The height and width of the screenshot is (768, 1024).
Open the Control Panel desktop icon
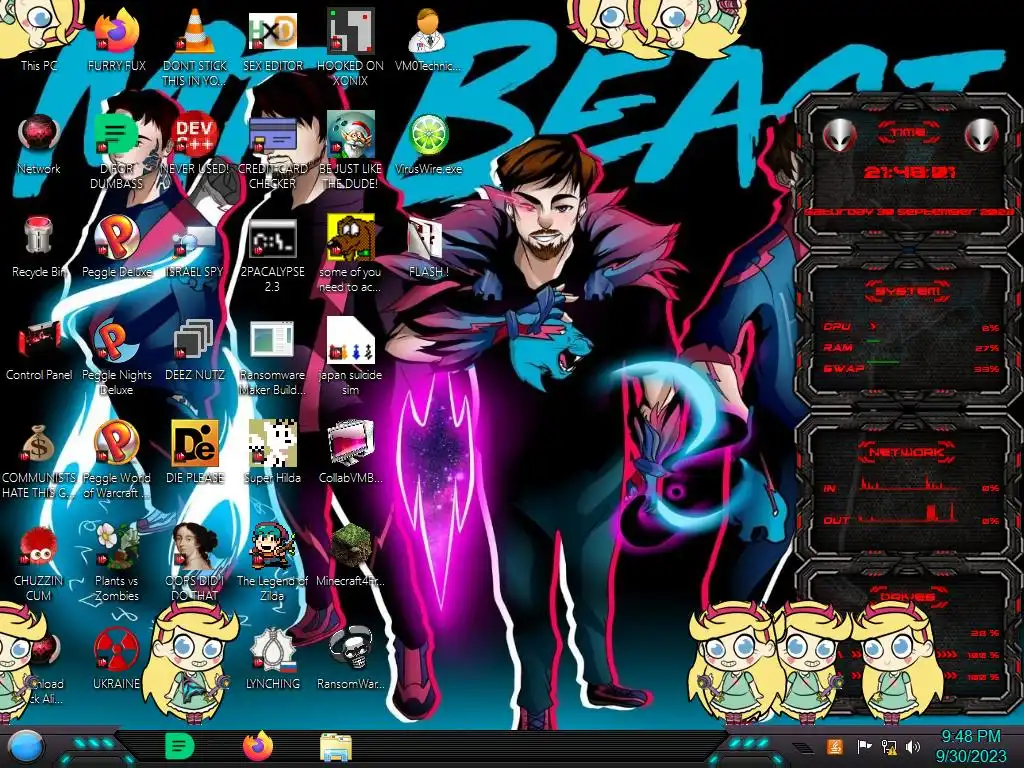[x=39, y=350]
